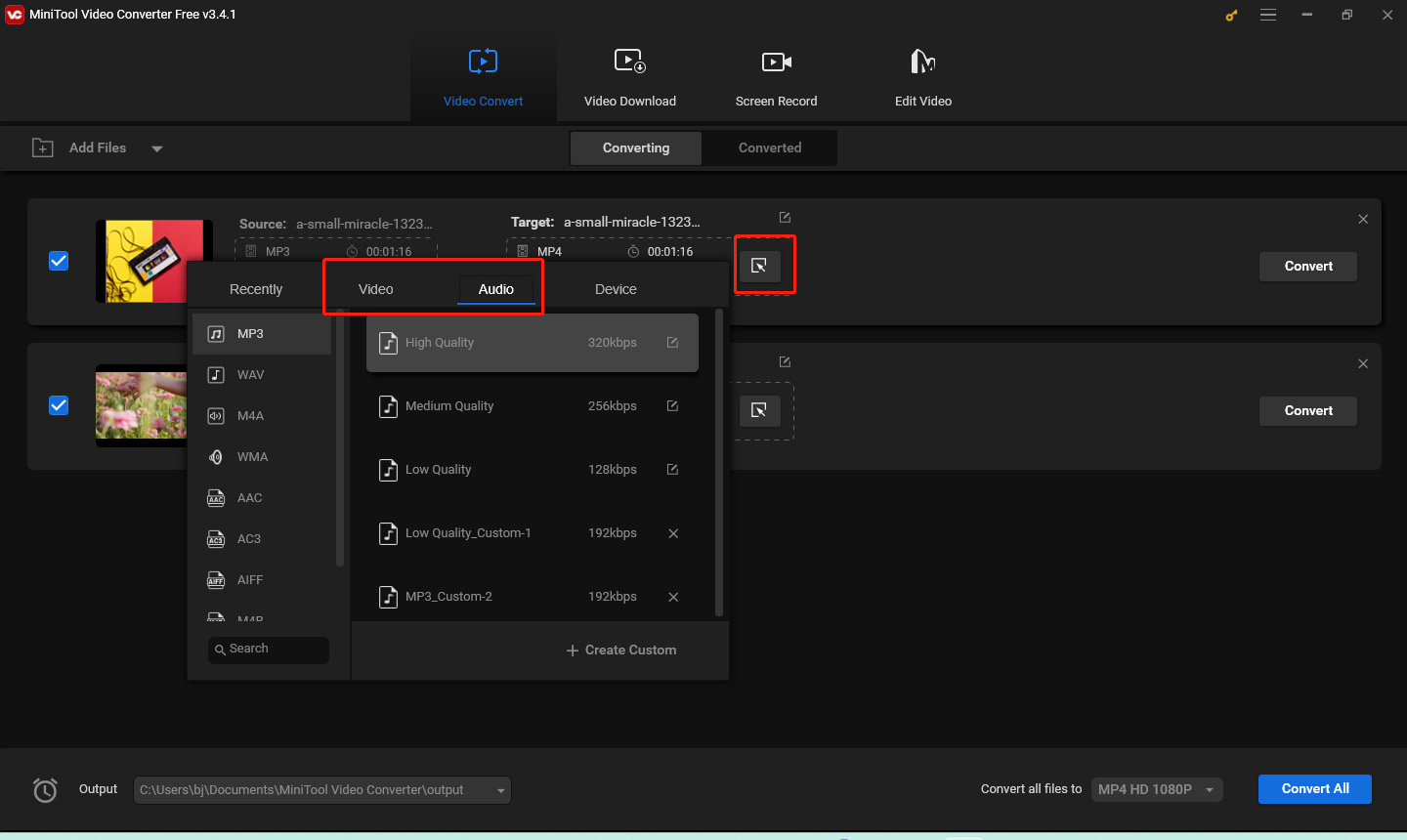Viewport: 1407px width, 840px height.
Task: Select MP3_Custom-2 preset
Action: tap(533, 597)
